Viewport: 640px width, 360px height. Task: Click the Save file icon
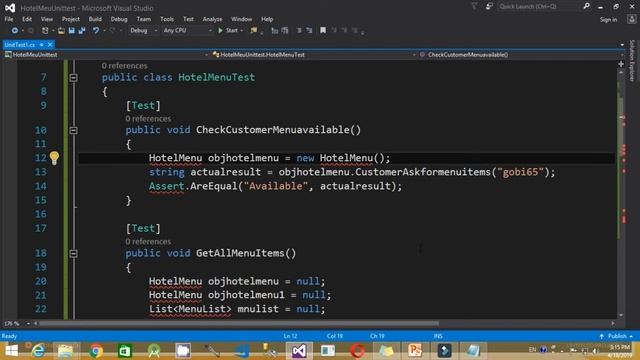click(x=71, y=31)
